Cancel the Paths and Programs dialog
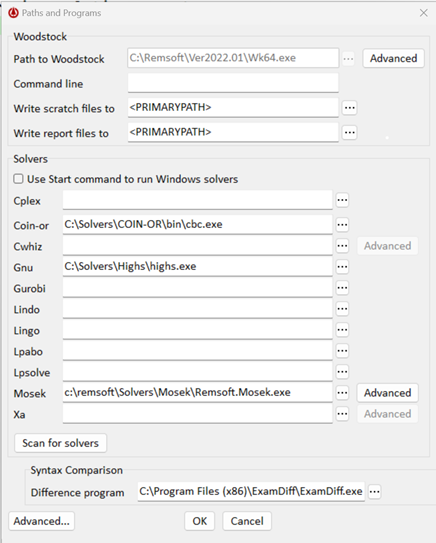Screen dimensions: 436x543 [x=247, y=521]
